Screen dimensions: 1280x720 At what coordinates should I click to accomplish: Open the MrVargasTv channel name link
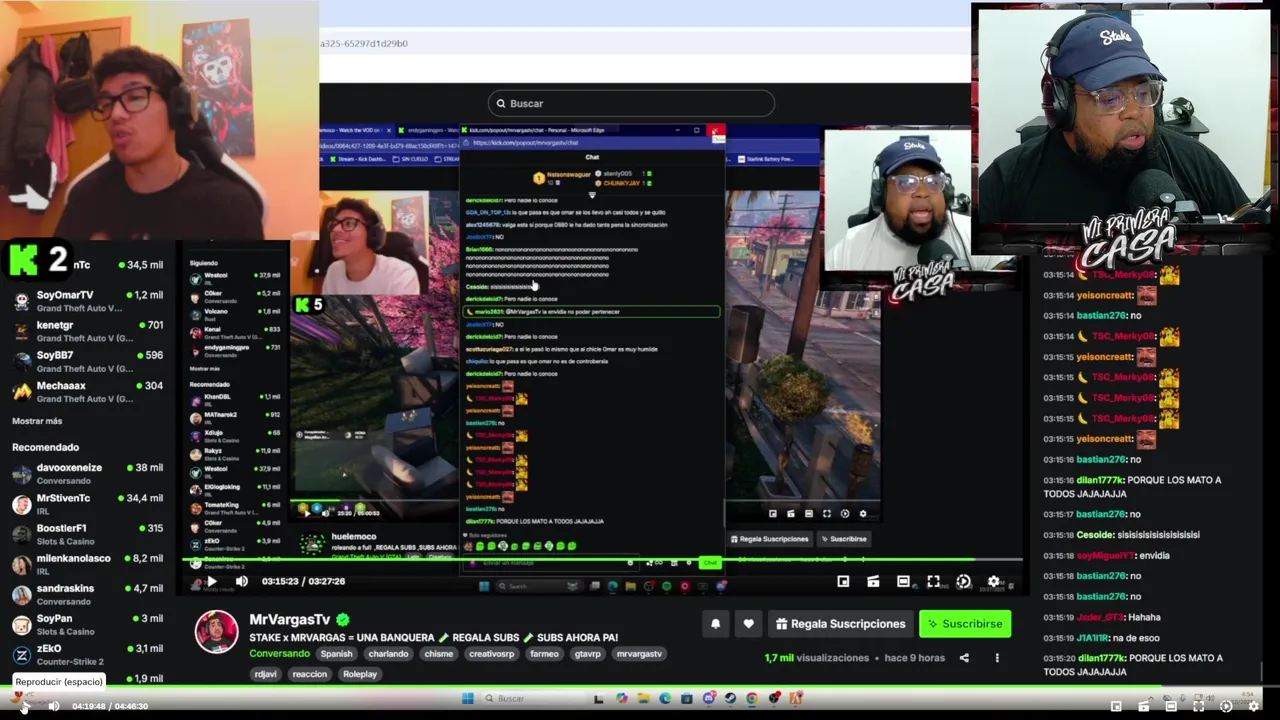point(289,620)
